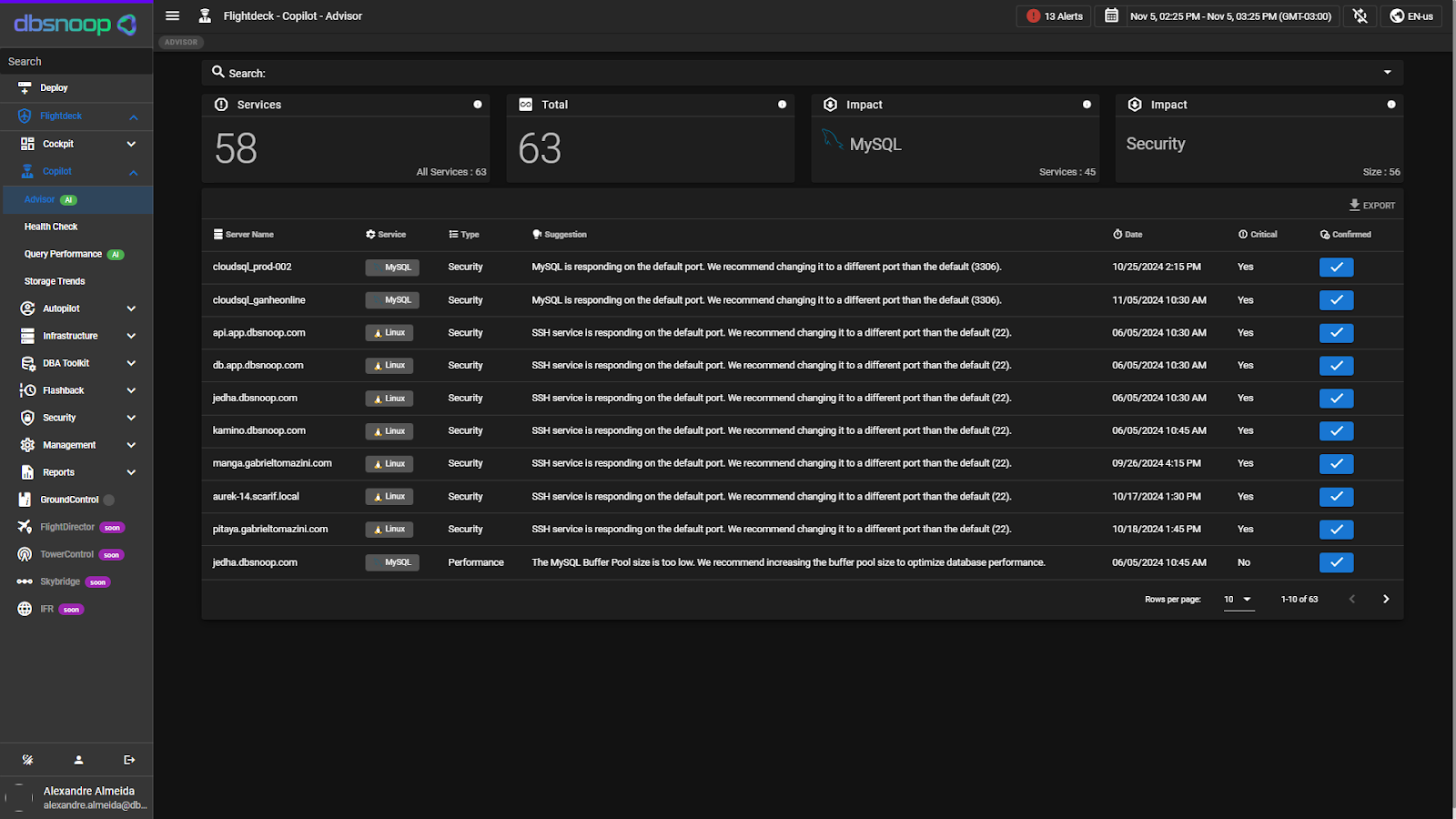The width and height of the screenshot is (1456, 819).
Task: Click the logout icon
Action: [x=129, y=760]
